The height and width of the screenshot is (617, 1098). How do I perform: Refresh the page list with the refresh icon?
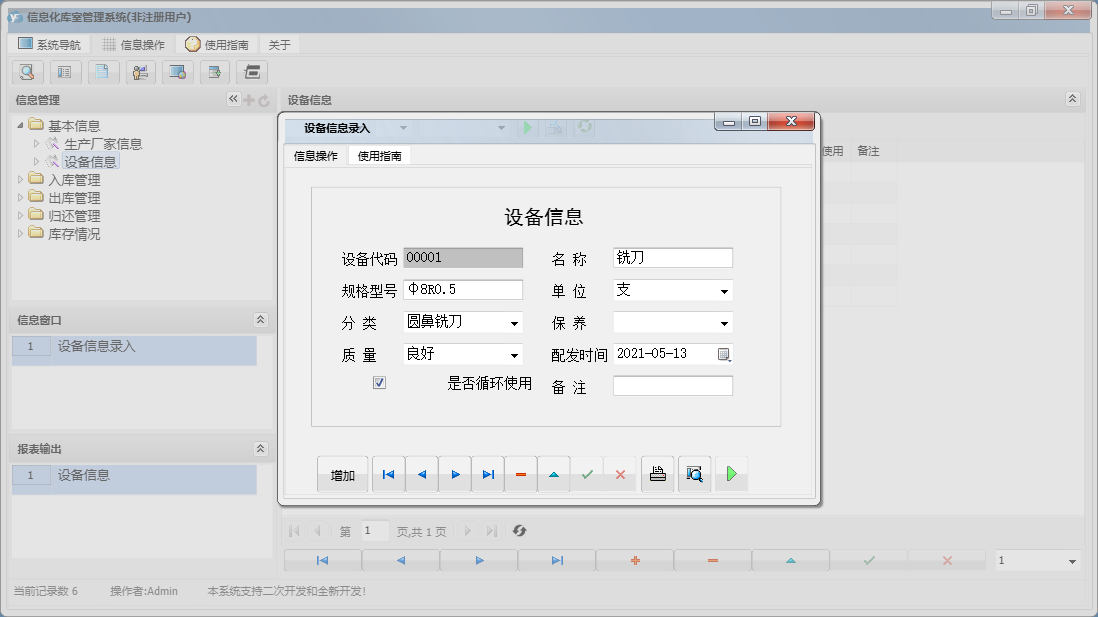click(x=519, y=531)
